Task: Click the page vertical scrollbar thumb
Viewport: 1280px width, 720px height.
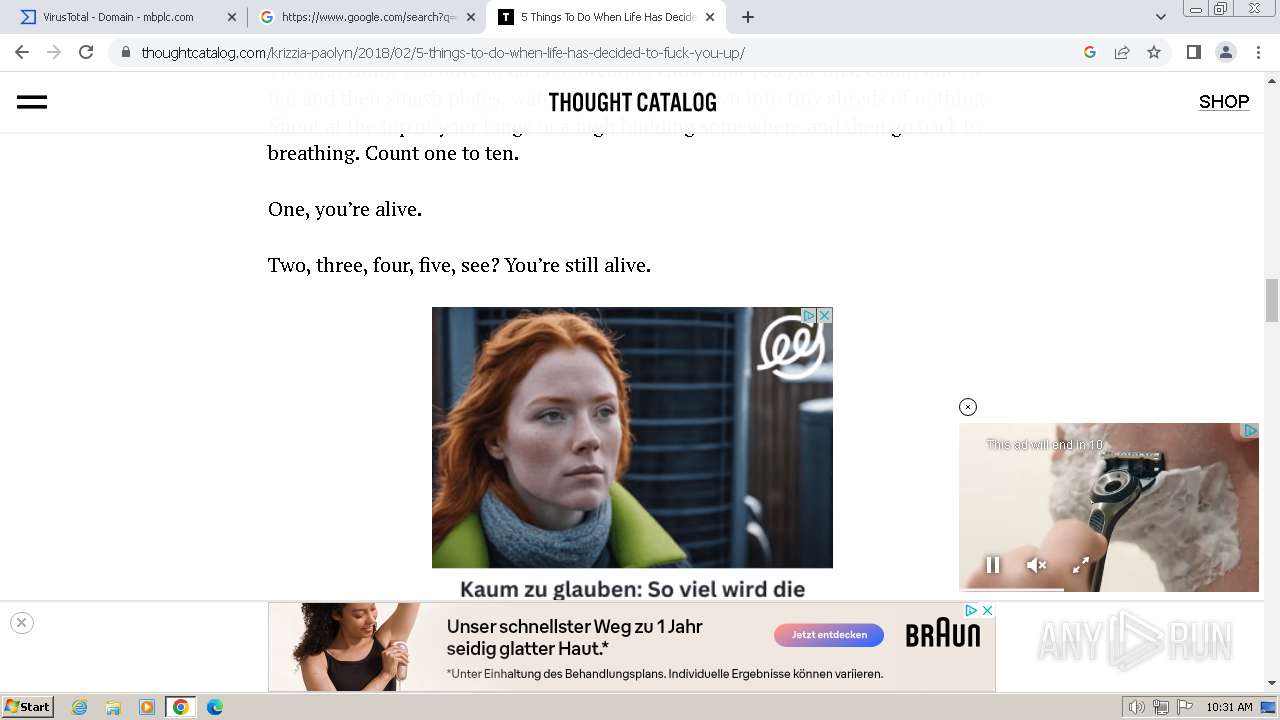Action: coord(1272,300)
